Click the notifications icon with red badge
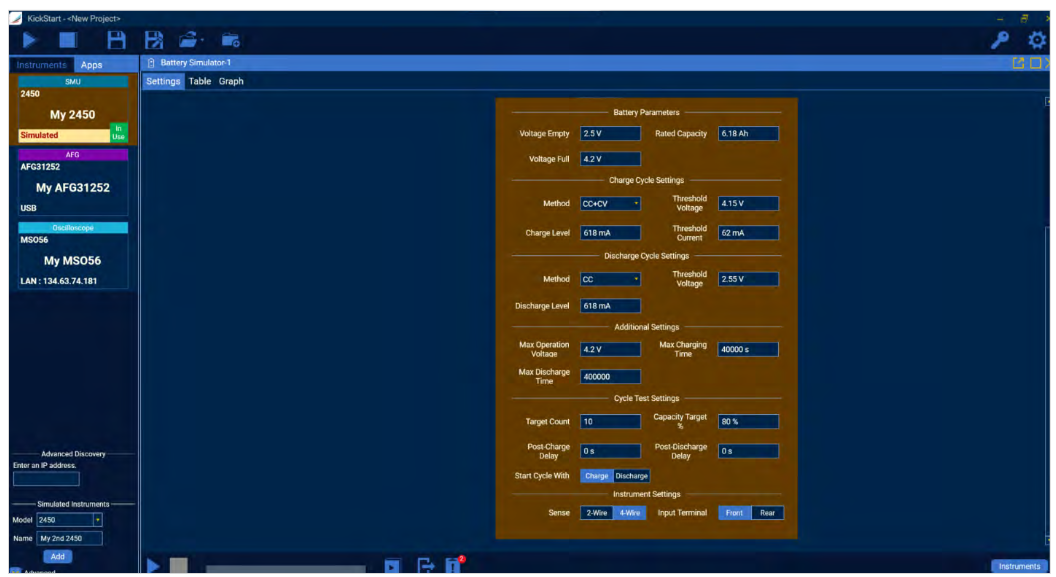1056x577 pixels. 453,565
